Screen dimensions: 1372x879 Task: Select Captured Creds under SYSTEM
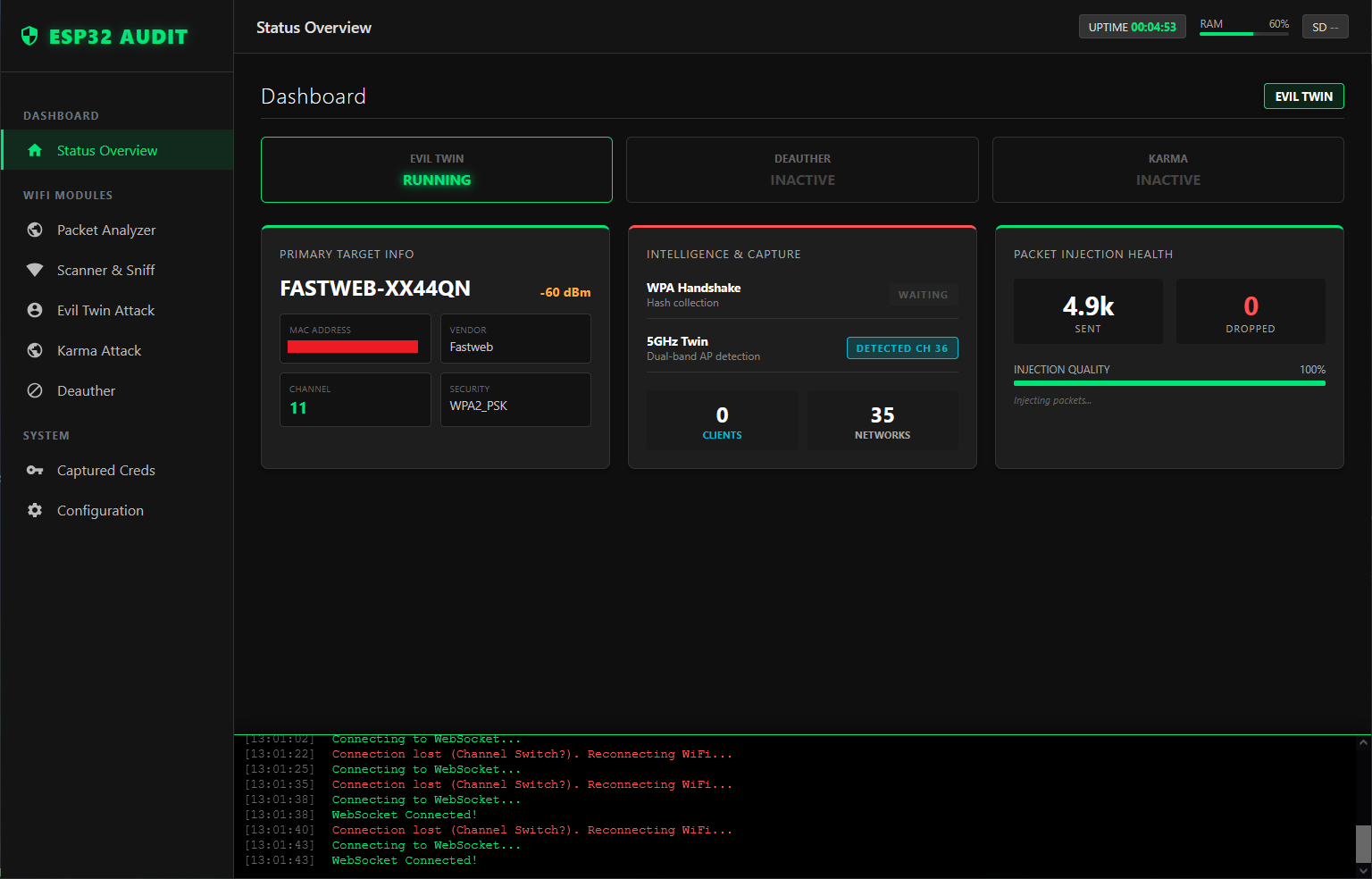[105, 470]
